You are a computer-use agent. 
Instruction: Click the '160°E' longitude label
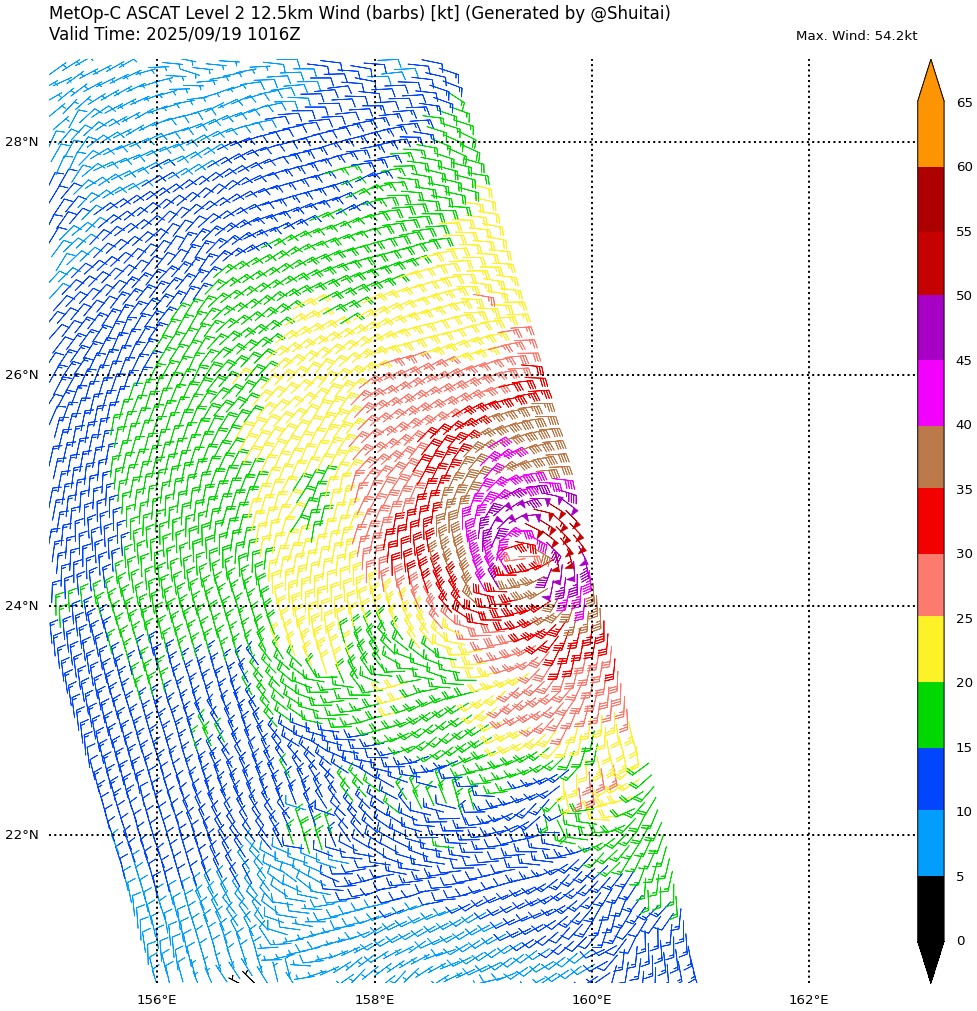pos(591,999)
